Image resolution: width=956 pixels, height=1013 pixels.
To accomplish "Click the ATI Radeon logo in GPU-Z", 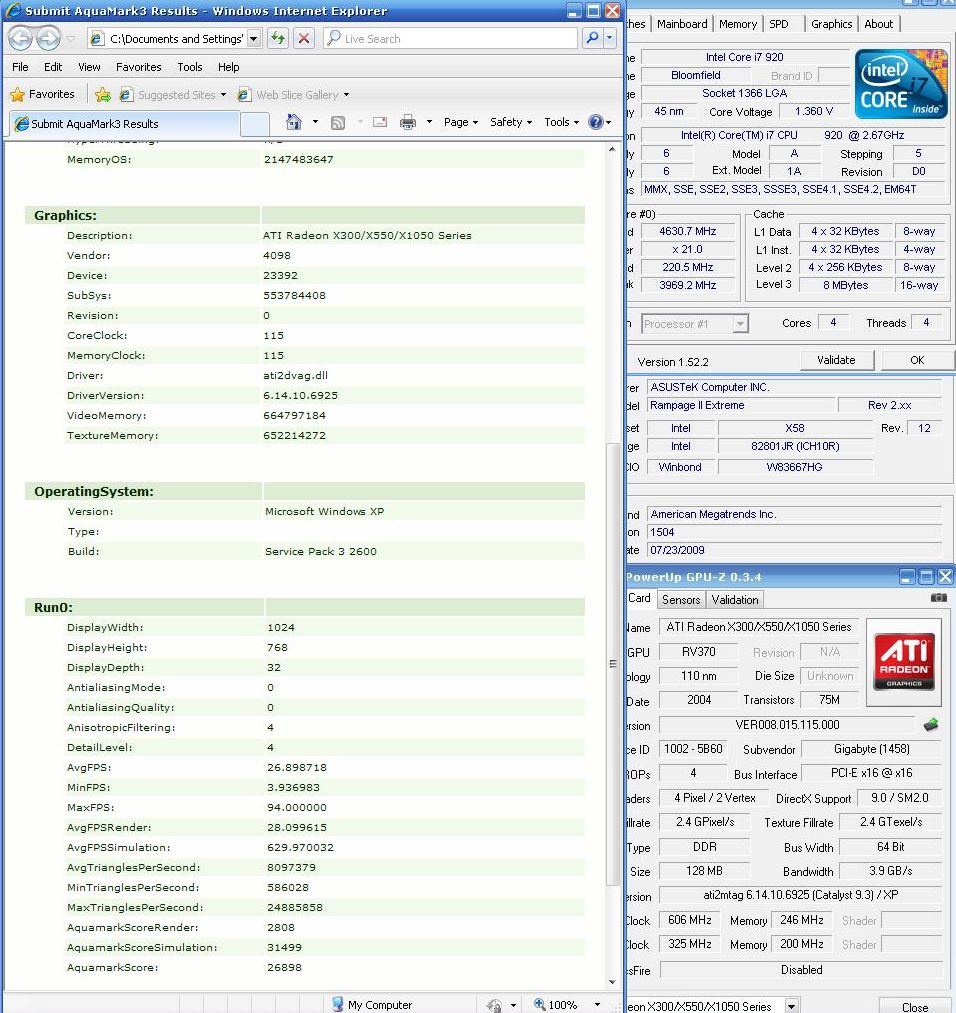I will click(904, 662).
